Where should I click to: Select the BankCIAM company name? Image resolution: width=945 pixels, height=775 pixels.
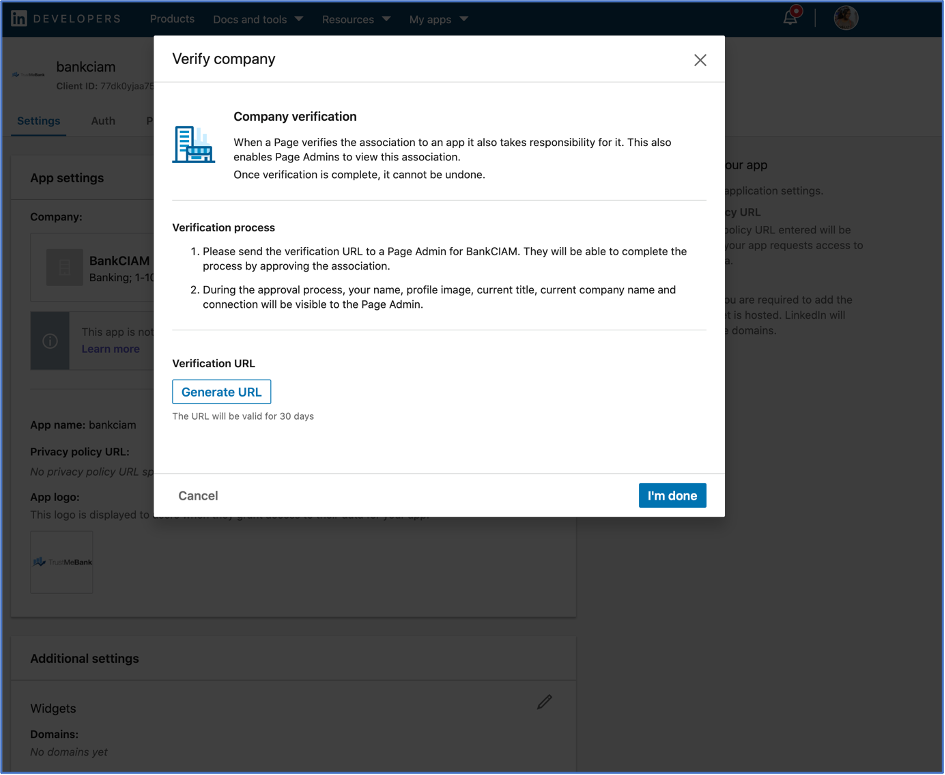click(119, 261)
